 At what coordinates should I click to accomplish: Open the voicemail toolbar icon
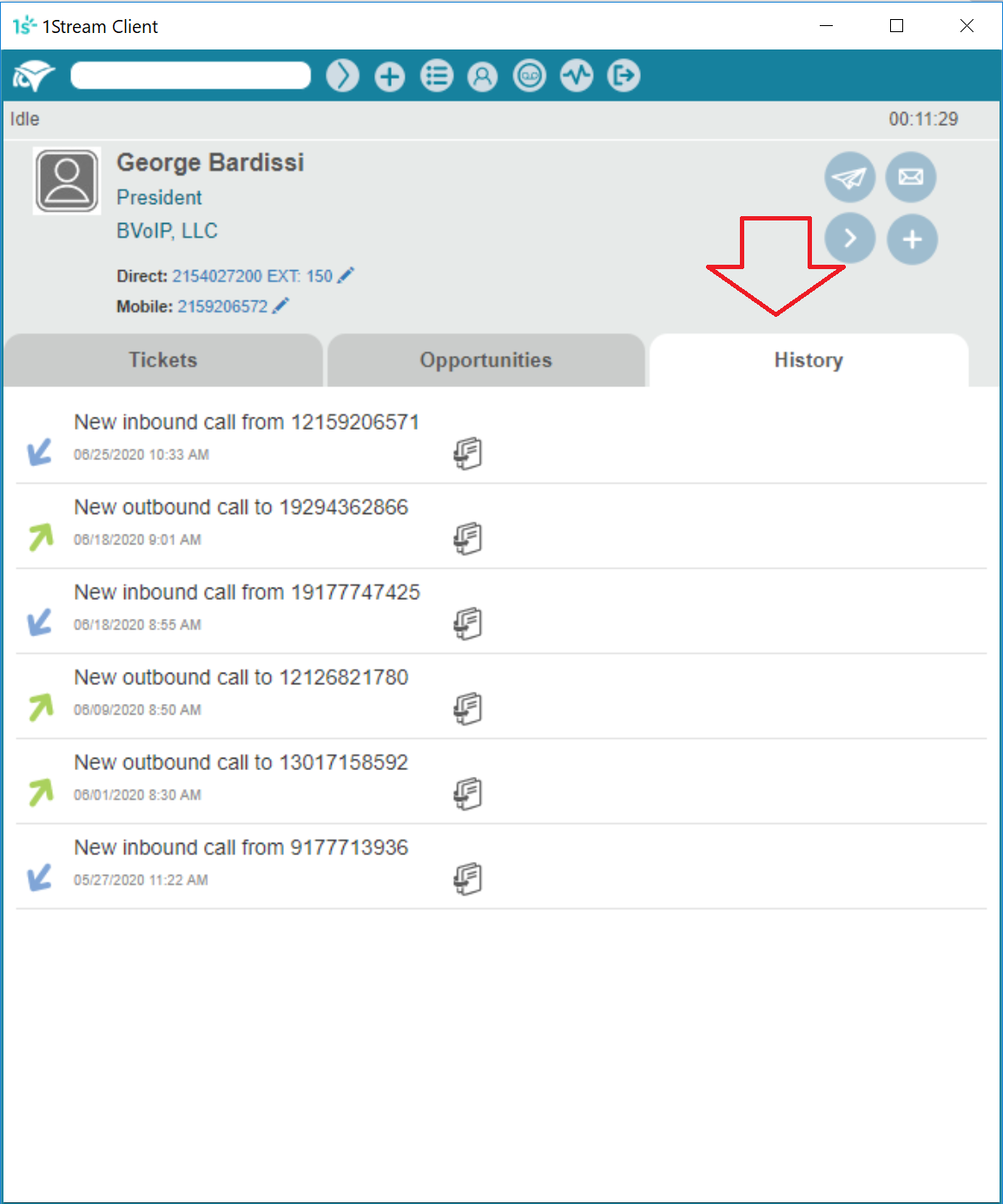click(x=530, y=76)
